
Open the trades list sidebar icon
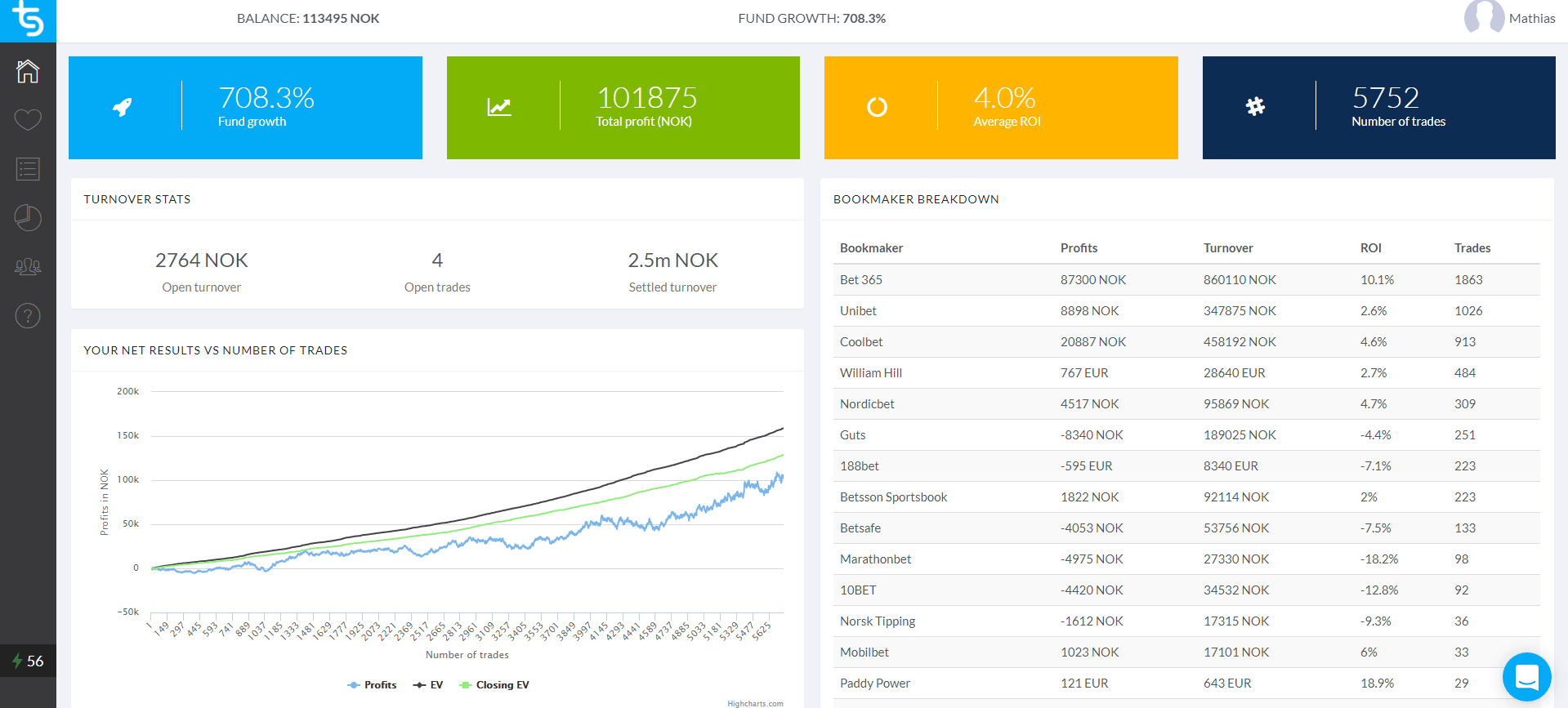28,169
